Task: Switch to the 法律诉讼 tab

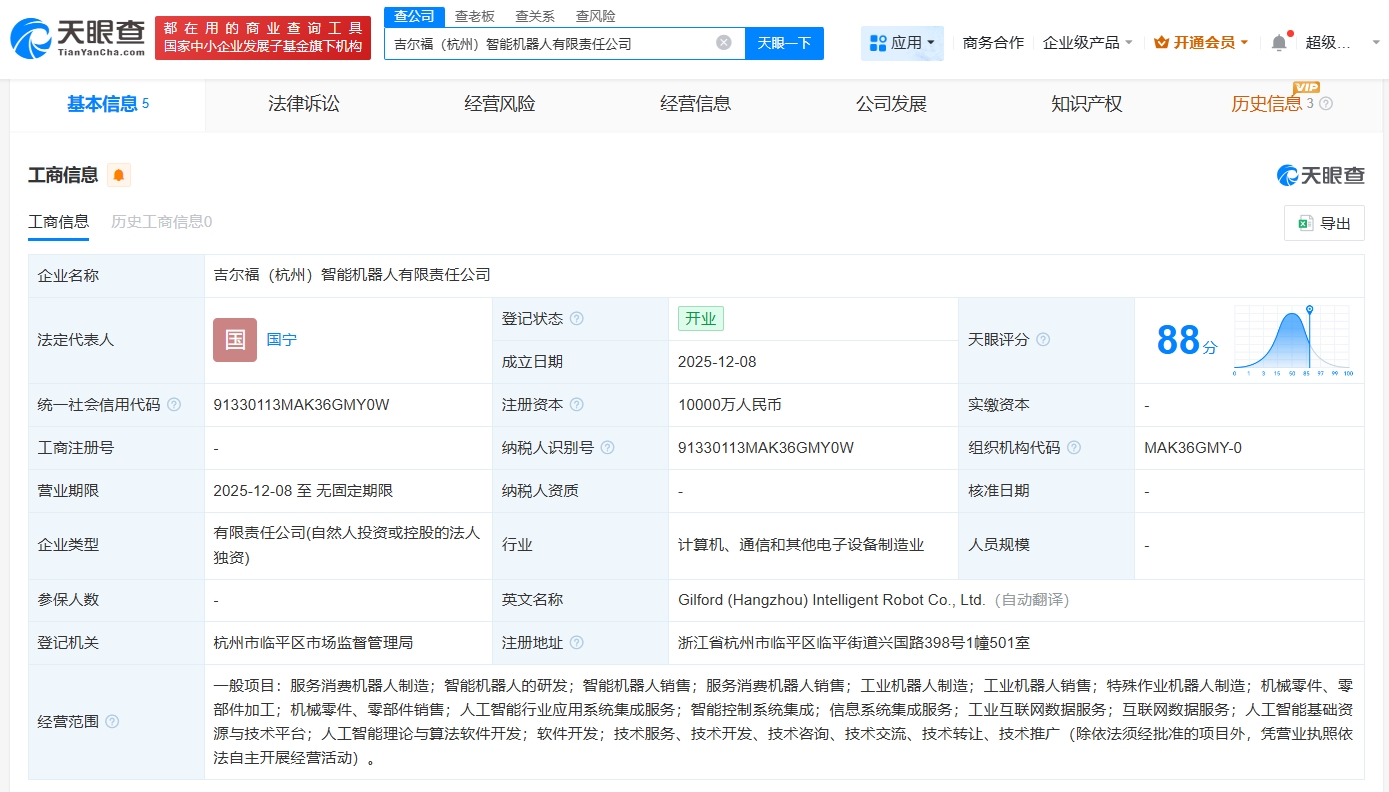Action: [x=304, y=103]
